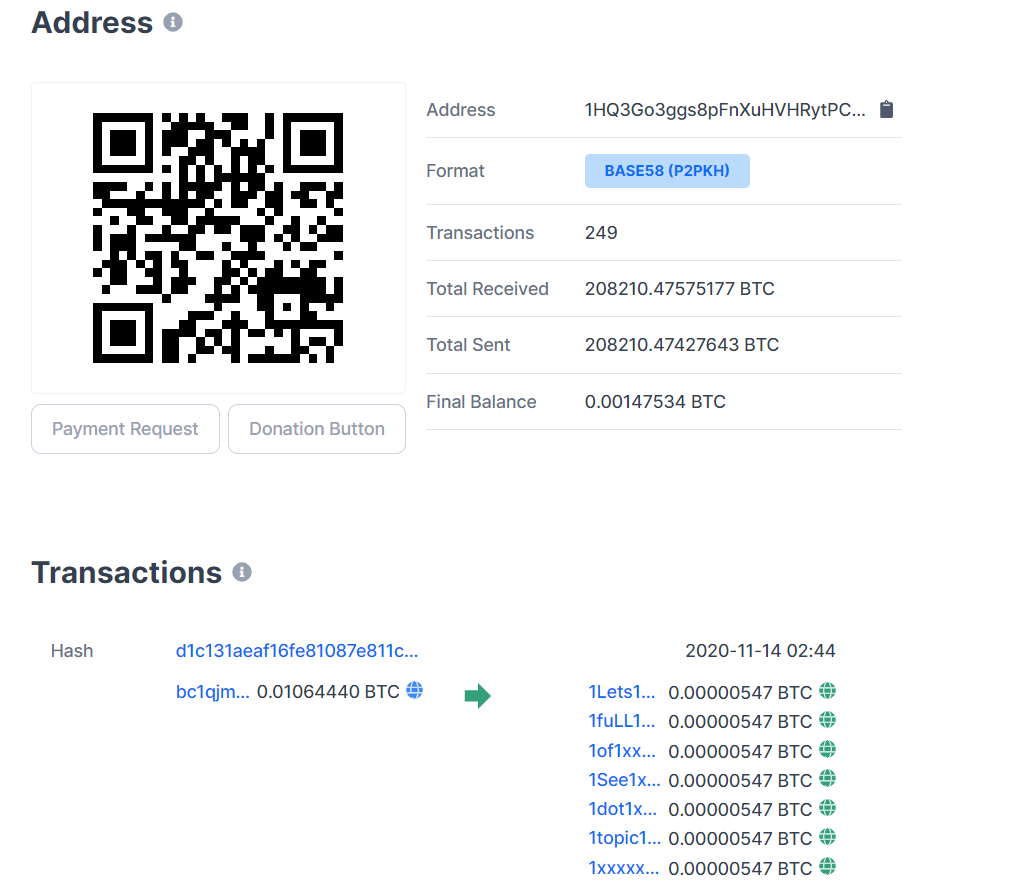Screen dimensions: 1012x882
Task: Click the info icon beside Address heading
Action: click(173, 23)
